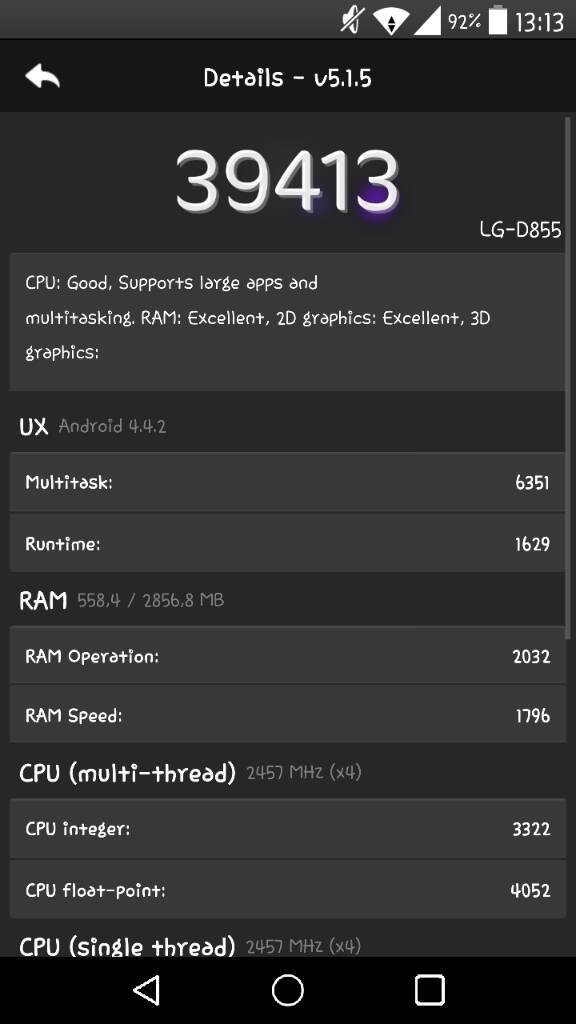The width and height of the screenshot is (576, 1024).
Task: Tap the LG-D855 device label
Action: click(520, 229)
